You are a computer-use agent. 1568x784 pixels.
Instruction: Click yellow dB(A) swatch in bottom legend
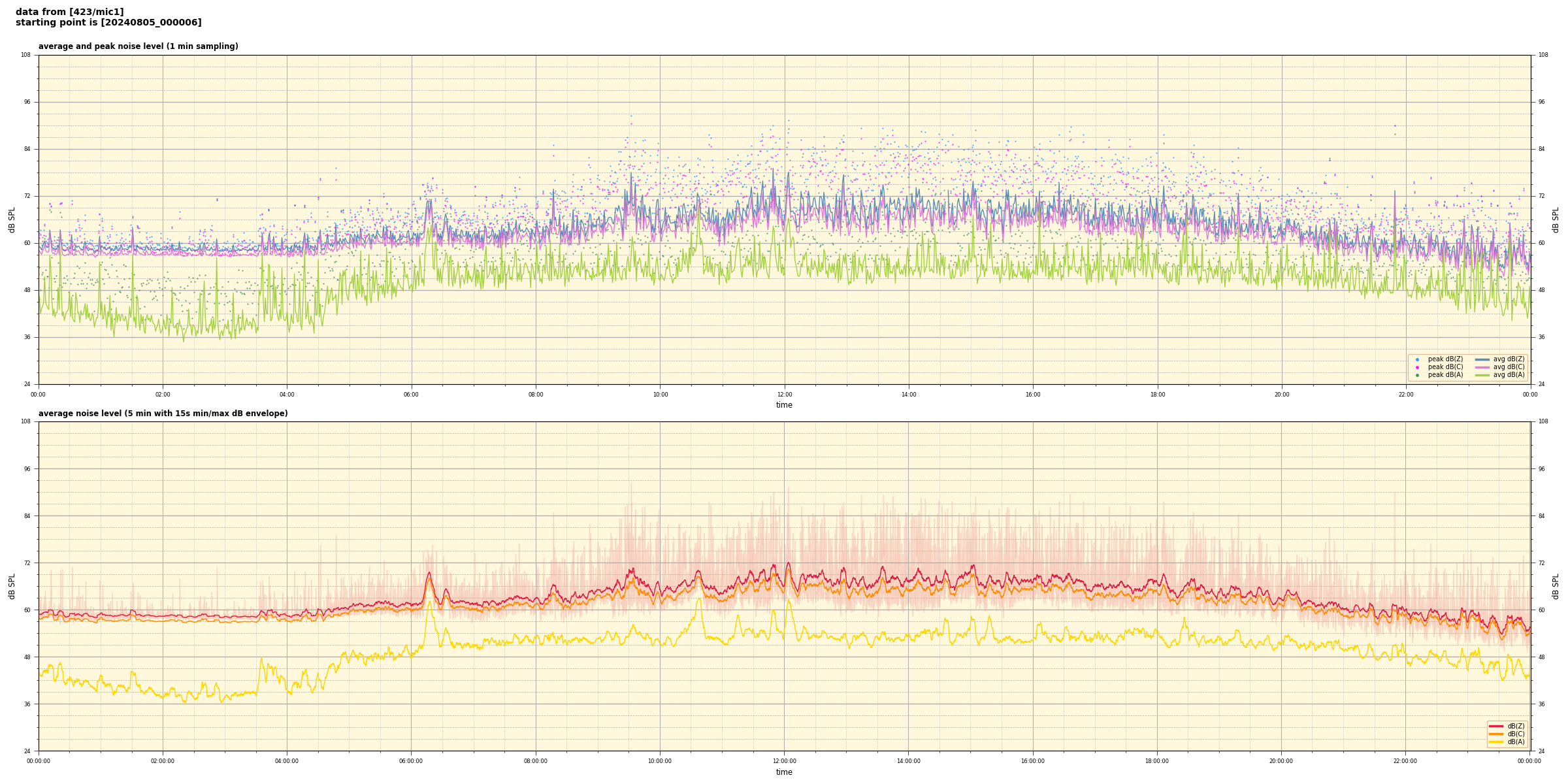(x=1495, y=742)
